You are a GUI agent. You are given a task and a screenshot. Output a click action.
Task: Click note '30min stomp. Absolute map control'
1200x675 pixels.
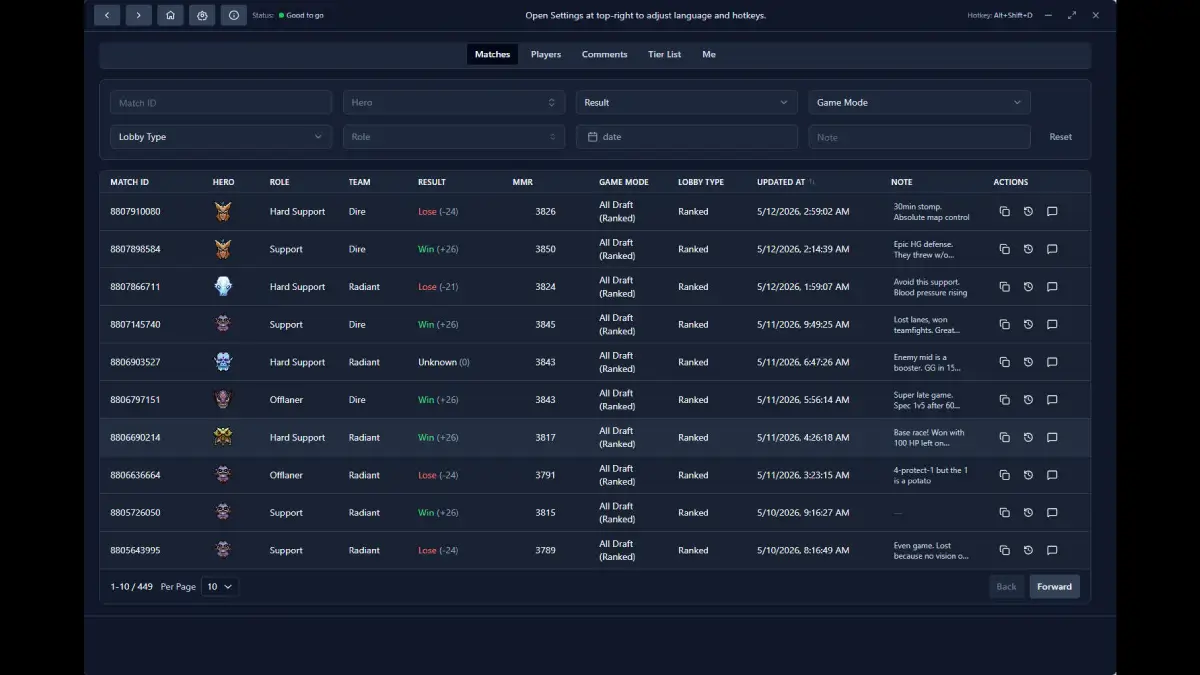[932, 211]
